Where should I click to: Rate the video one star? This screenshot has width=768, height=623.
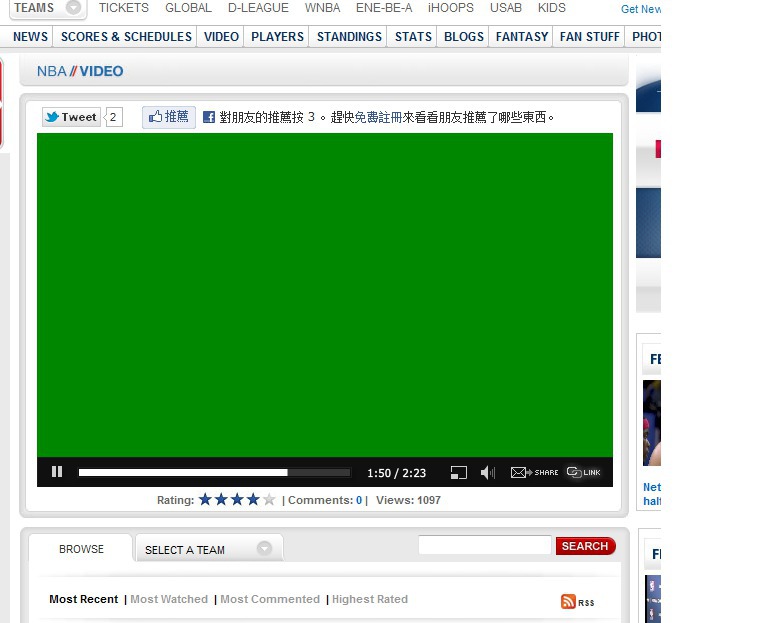coord(205,500)
